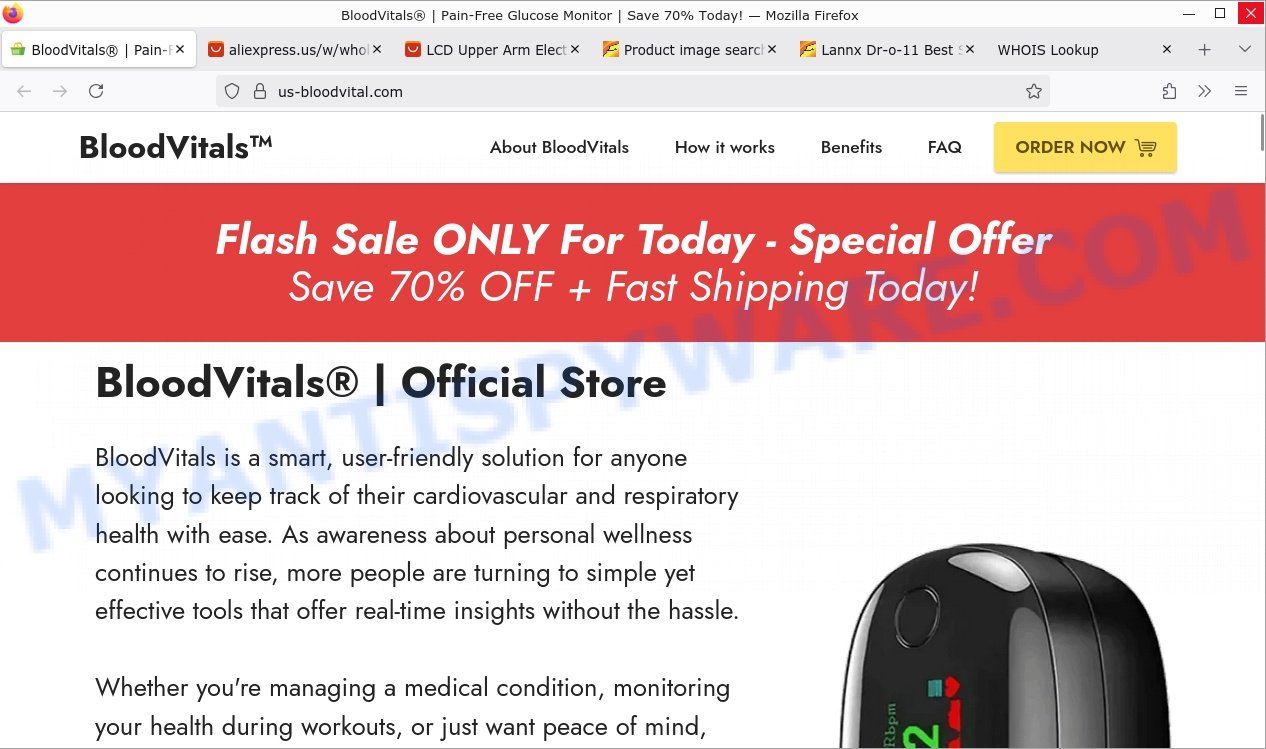Open the Firefox hamburger menu
This screenshot has width=1266, height=749.
click(x=1241, y=91)
